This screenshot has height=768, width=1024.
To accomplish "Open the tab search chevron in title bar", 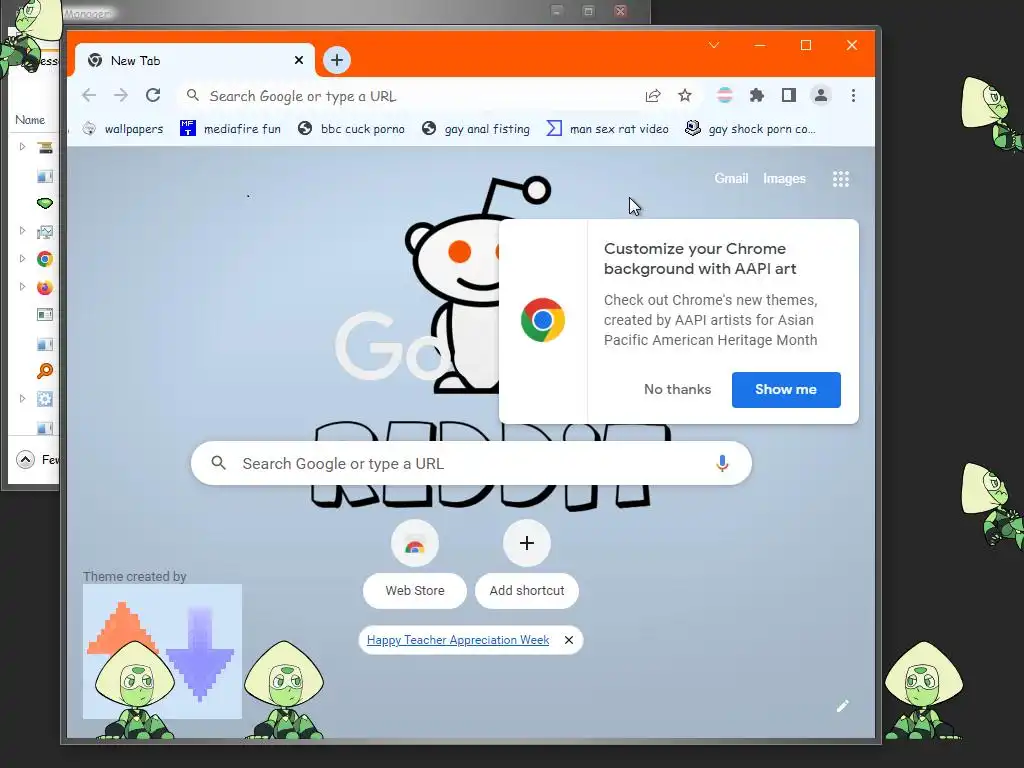I will point(714,45).
